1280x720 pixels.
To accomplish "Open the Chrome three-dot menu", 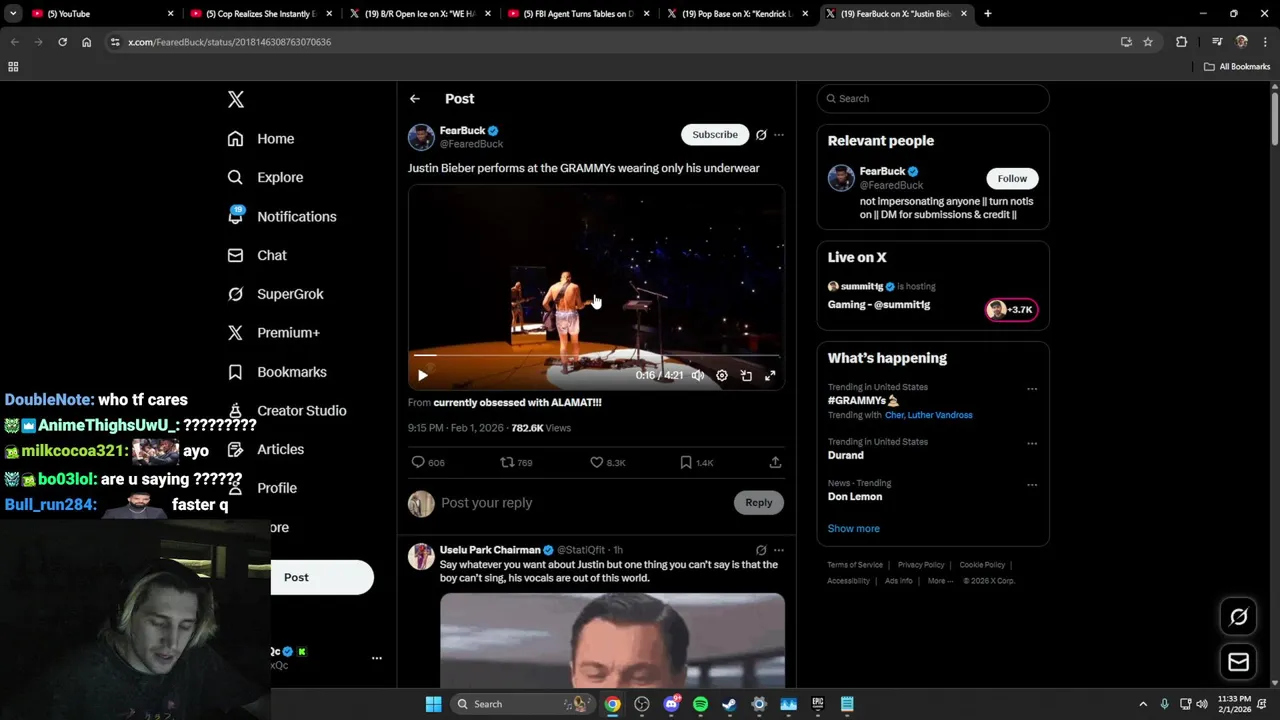I will pos(1265,42).
